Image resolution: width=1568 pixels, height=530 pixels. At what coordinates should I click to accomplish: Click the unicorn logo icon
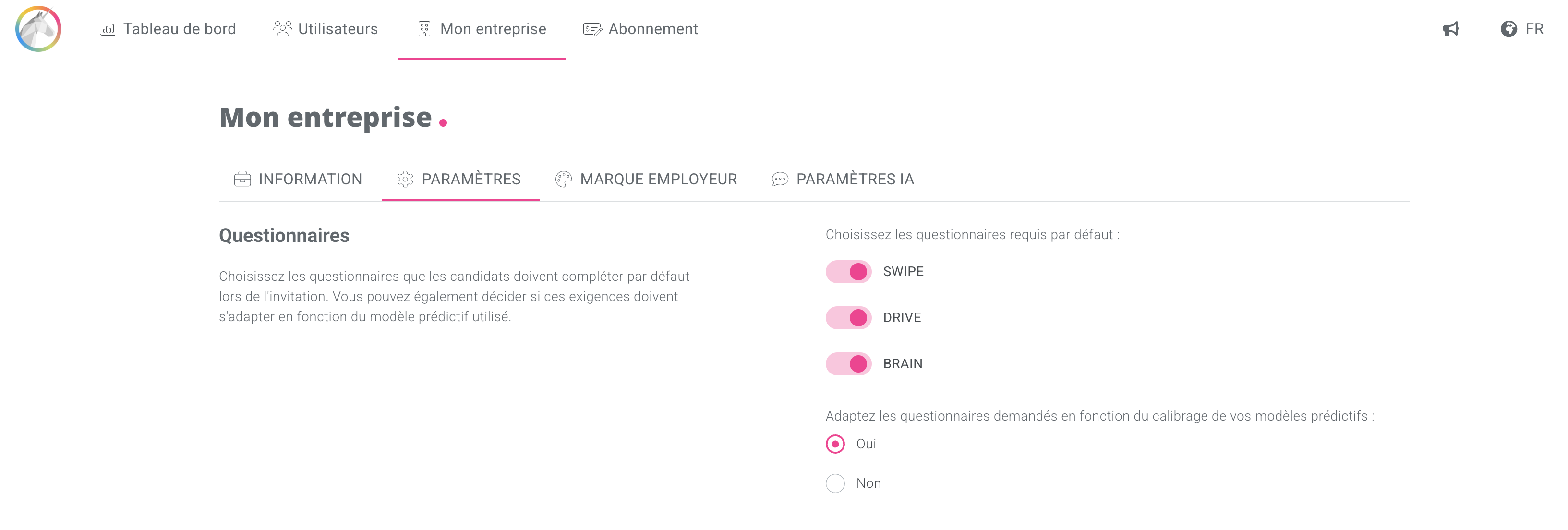[38, 29]
